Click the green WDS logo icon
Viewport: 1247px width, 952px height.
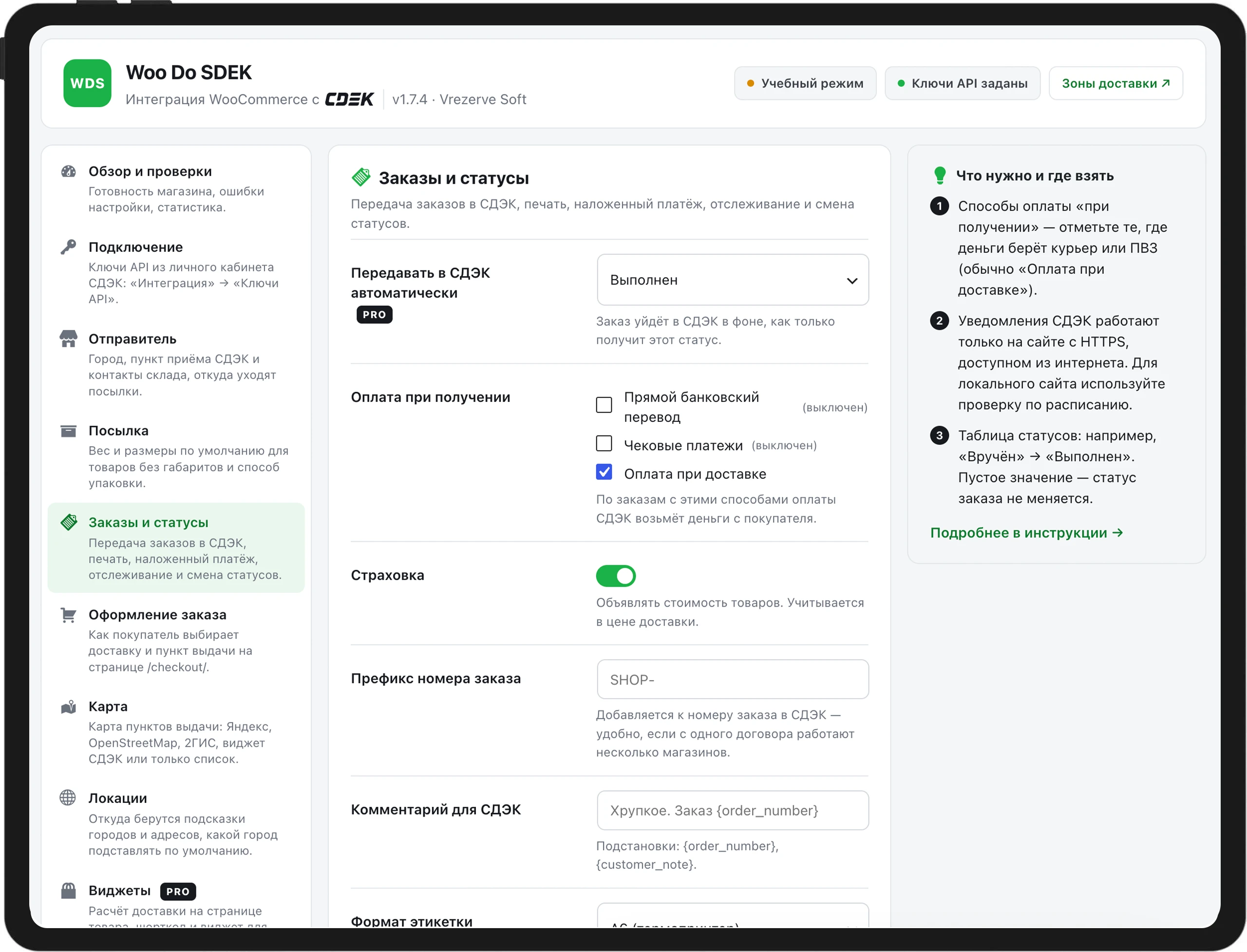tap(87, 83)
